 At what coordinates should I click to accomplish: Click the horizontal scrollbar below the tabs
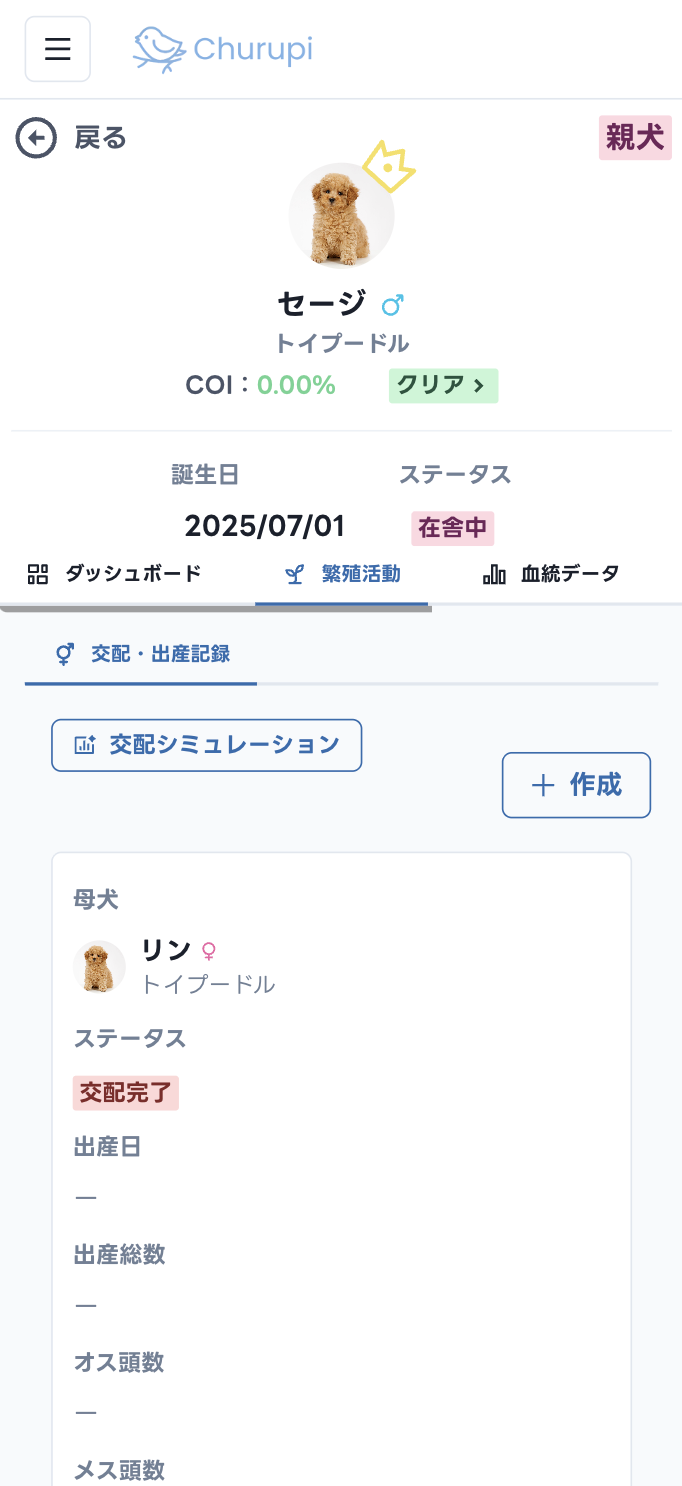point(216,606)
